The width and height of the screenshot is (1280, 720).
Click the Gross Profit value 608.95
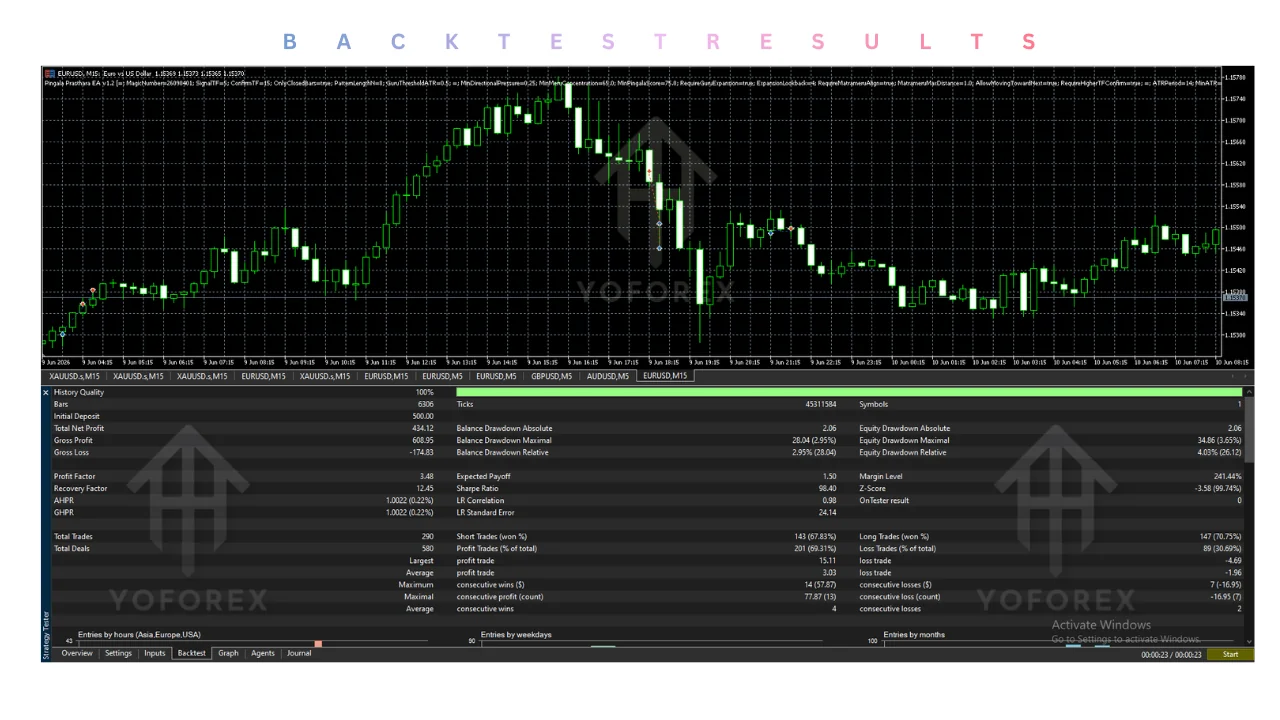point(423,441)
